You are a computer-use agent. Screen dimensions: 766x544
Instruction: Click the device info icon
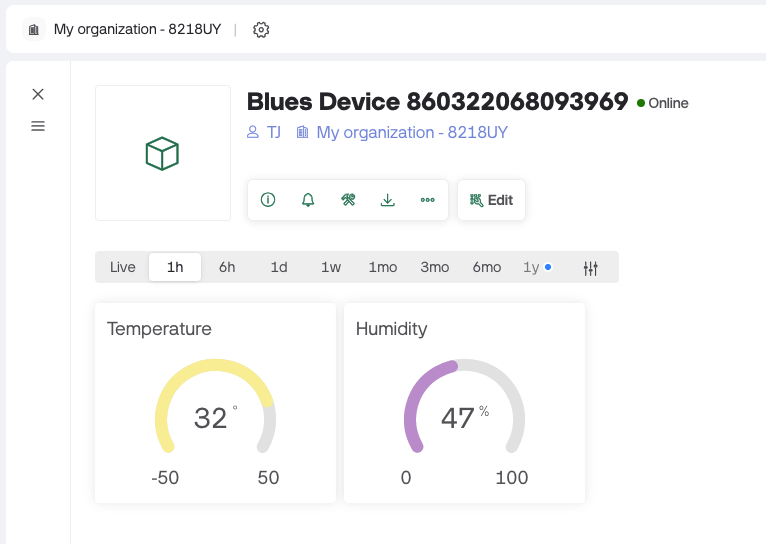point(268,200)
